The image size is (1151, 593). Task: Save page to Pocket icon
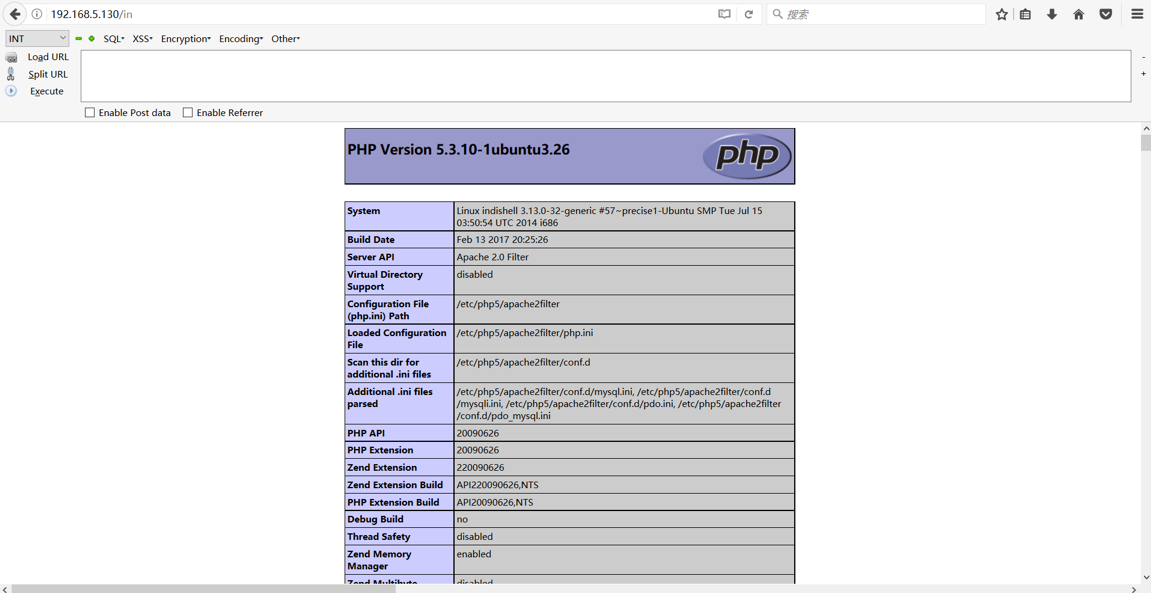coord(1105,14)
